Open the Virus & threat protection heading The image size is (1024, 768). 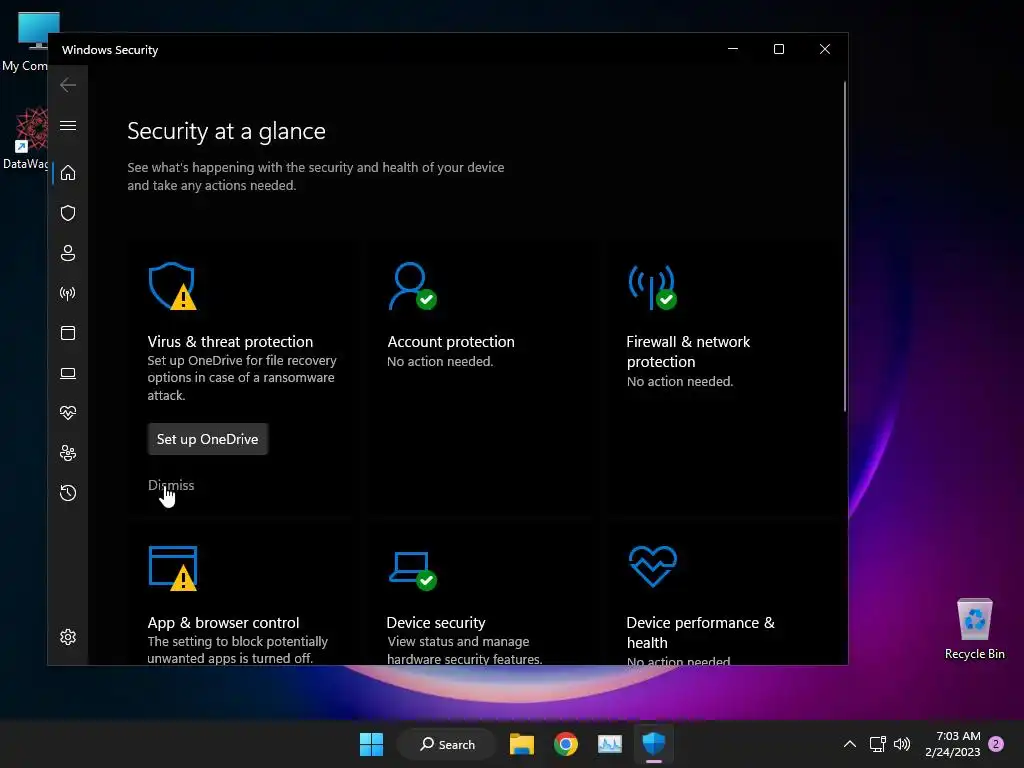(x=230, y=342)
